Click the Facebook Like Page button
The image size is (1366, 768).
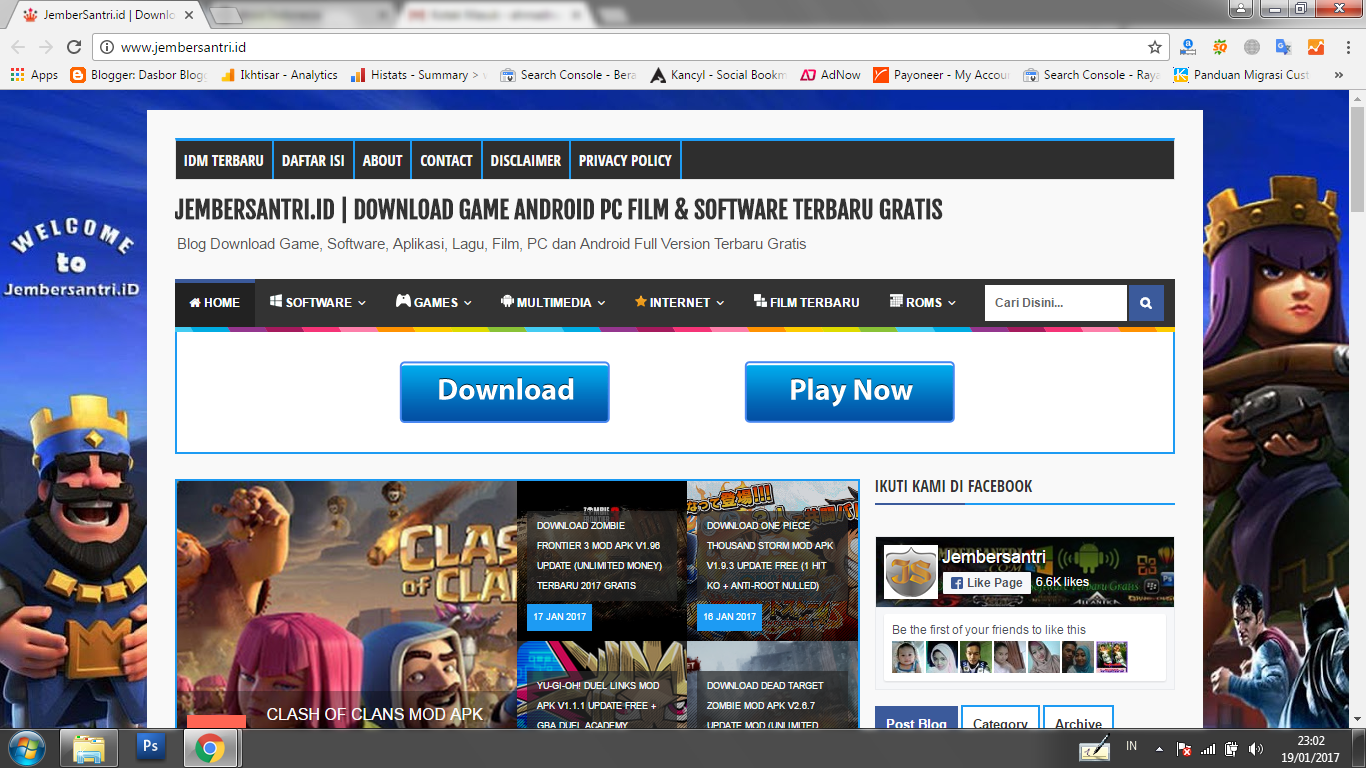coord(986,582)
